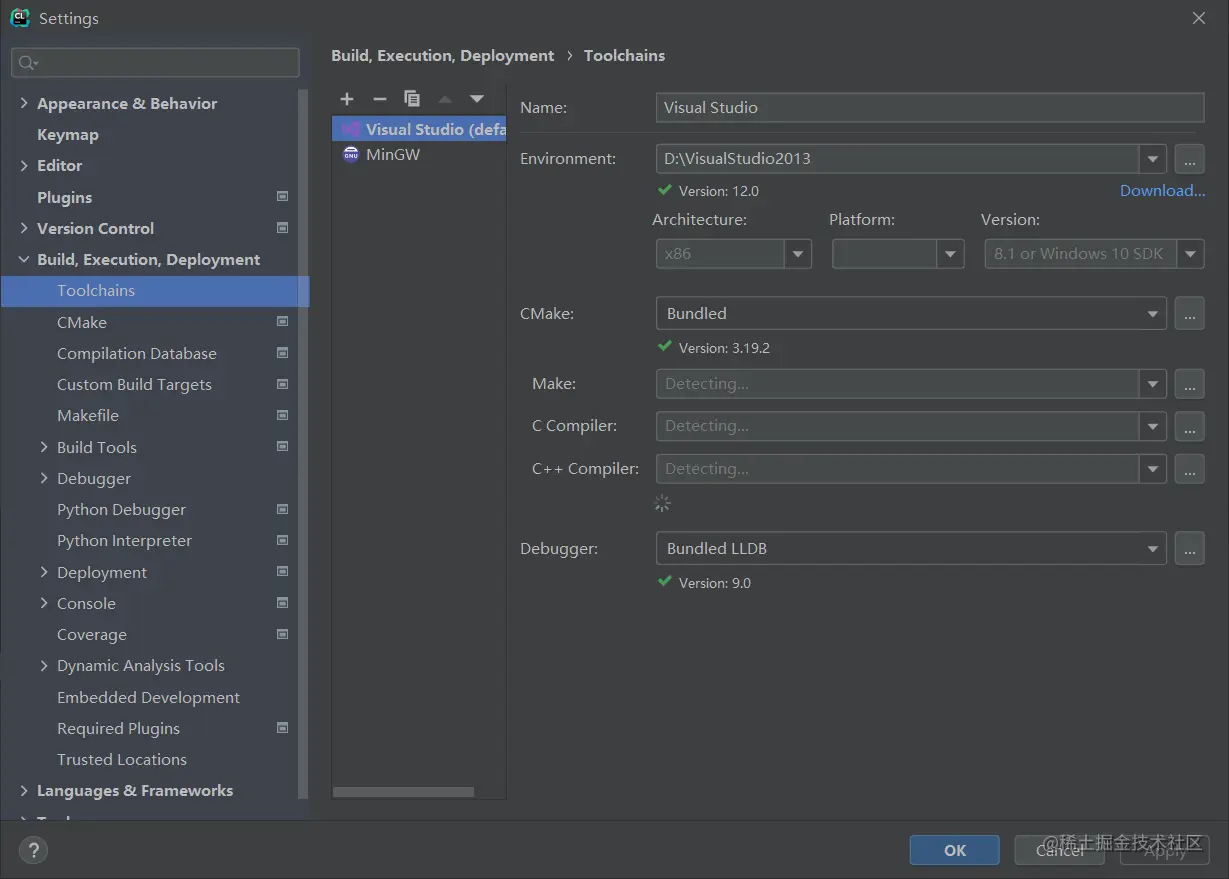This screenshot has height=879, width=1229.
Task: Move toolchain down with arrow icon
Action: (x=477, y=98)
